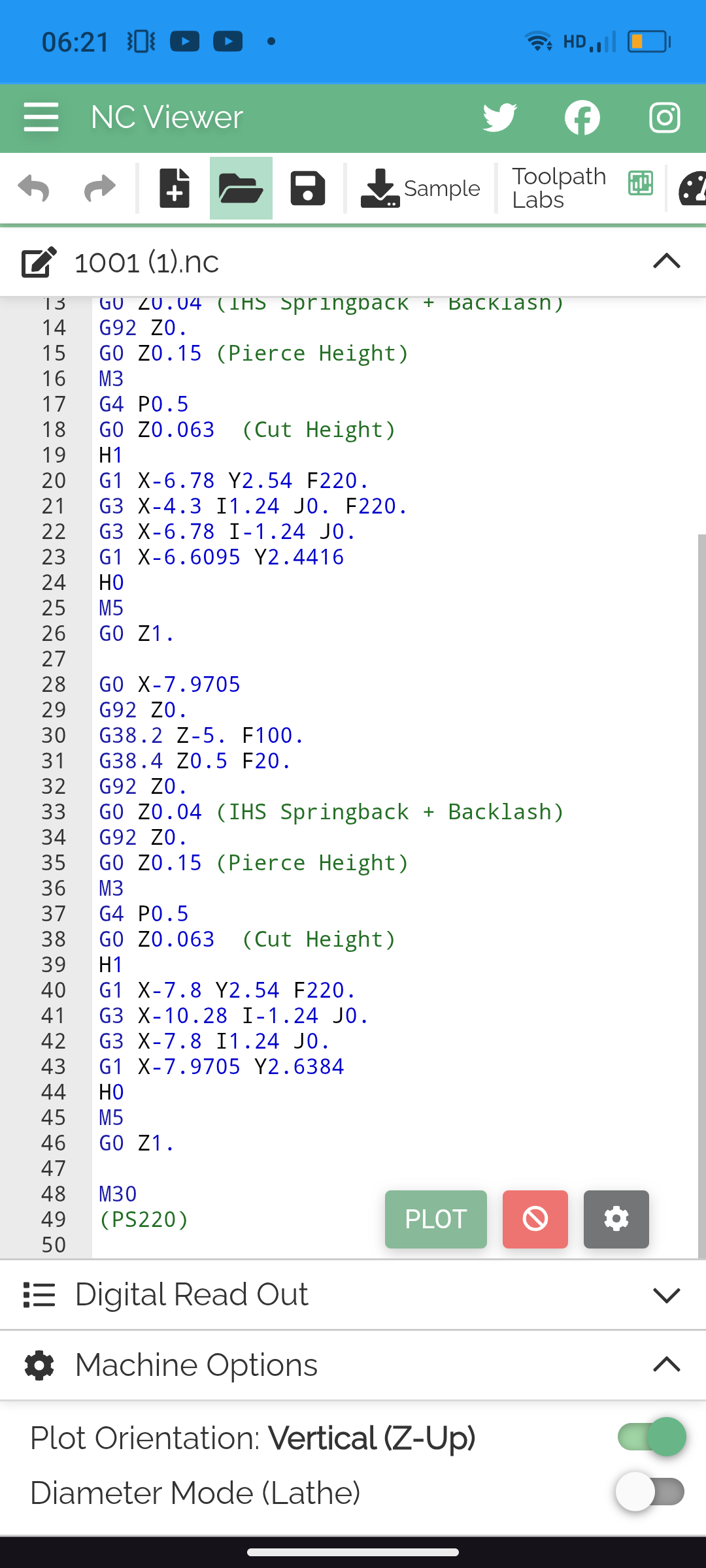Expand the Digital Read Out section

coord(666,1295)
